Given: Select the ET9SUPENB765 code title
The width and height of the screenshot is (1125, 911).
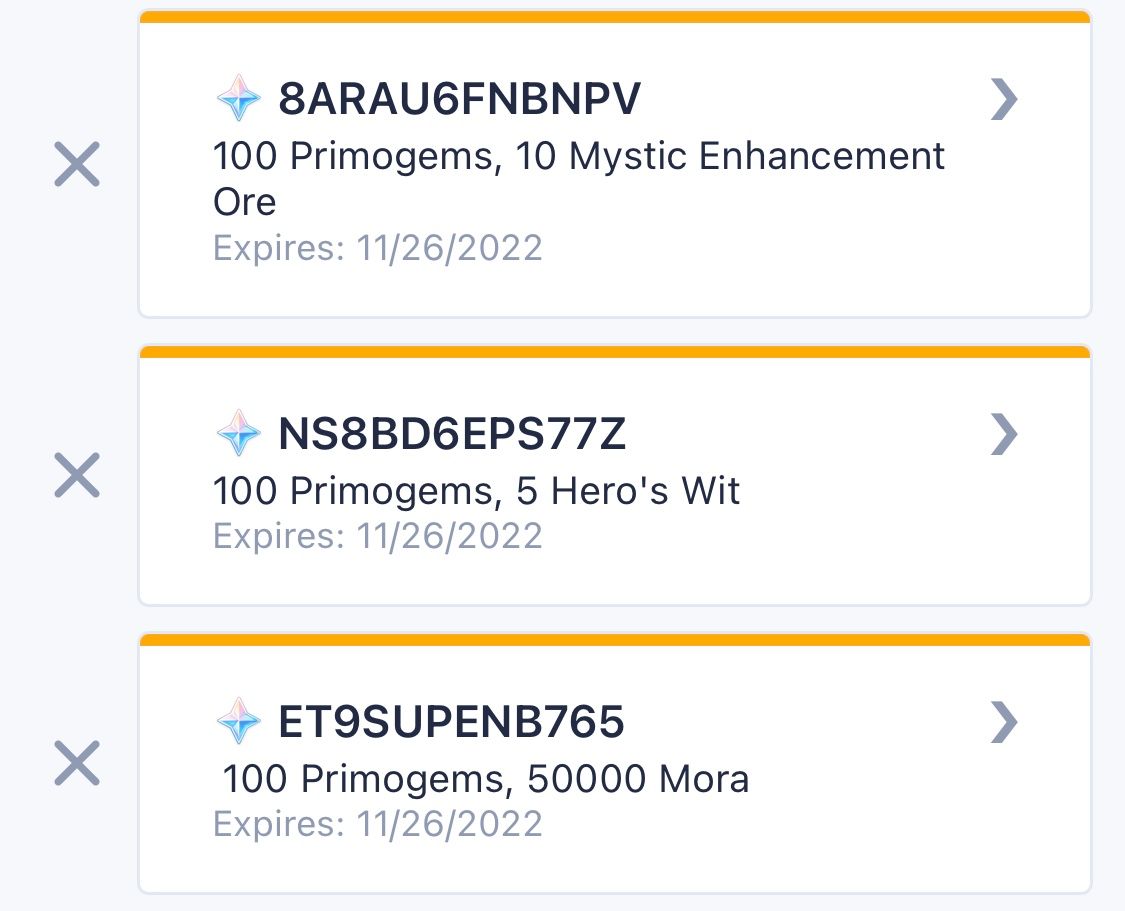Looking at the screenshot, I should 450,719.
